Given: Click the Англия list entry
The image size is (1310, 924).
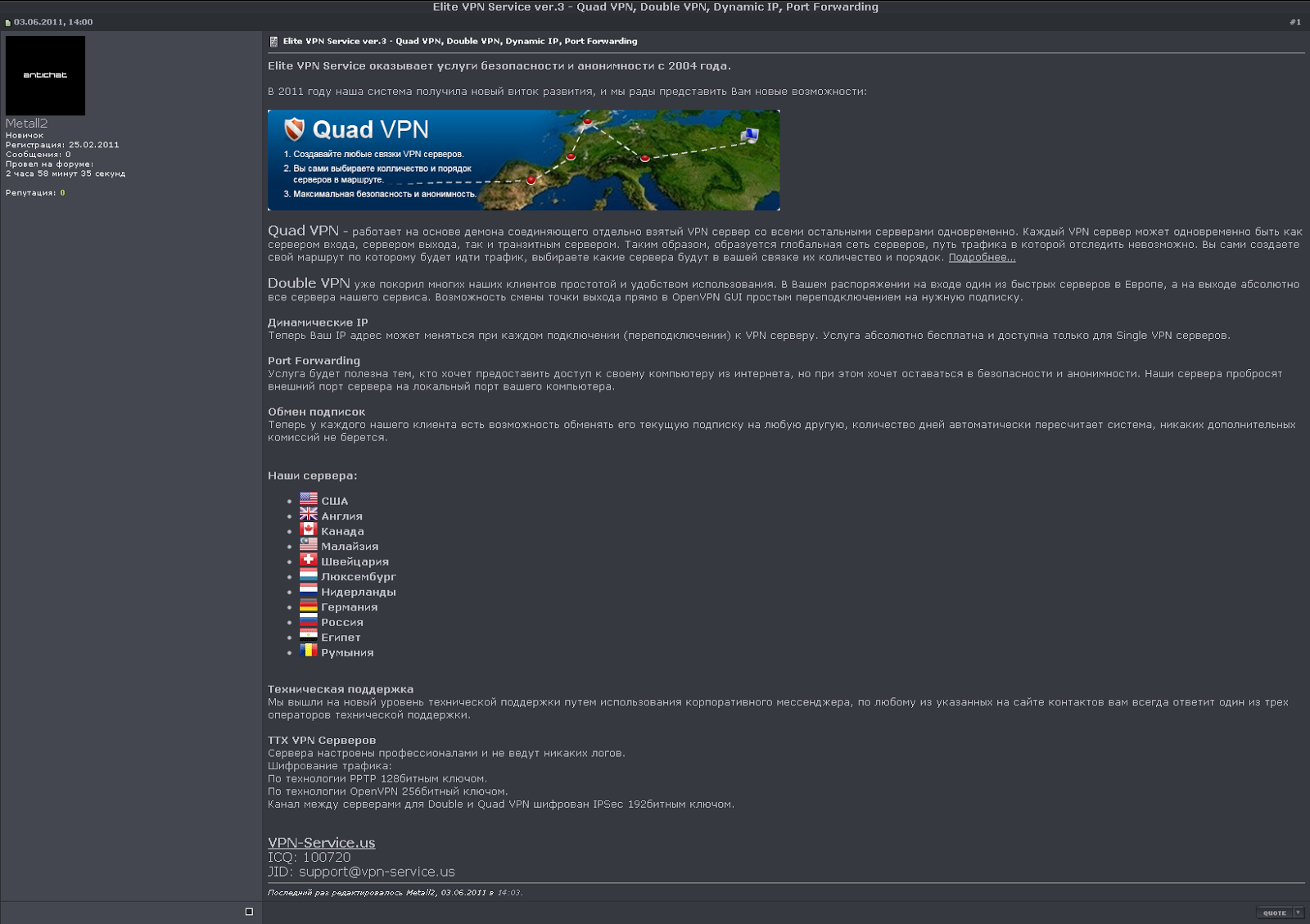Looking at the screenshot, I should 341,516.
